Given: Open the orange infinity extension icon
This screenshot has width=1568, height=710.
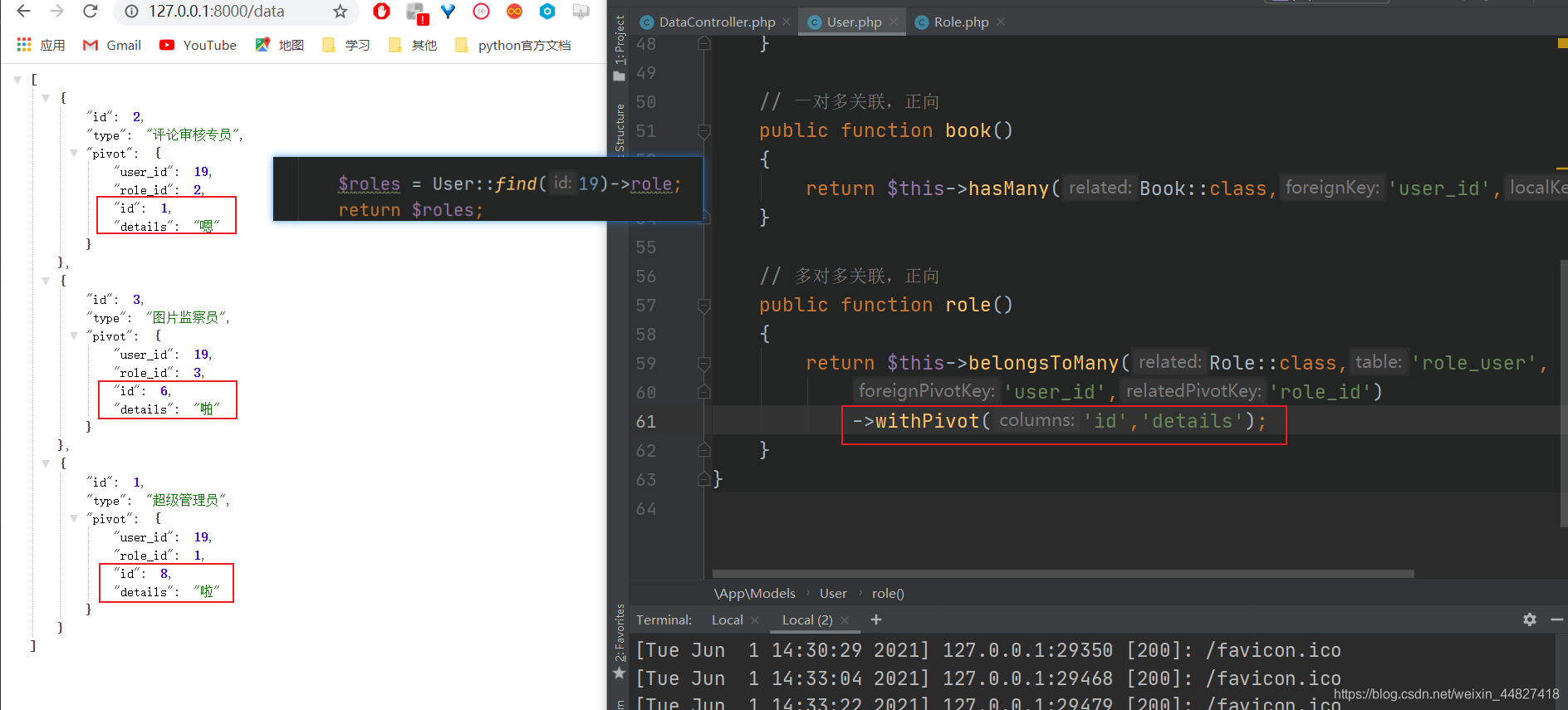Looking at the screenshot, I should 515,12.
